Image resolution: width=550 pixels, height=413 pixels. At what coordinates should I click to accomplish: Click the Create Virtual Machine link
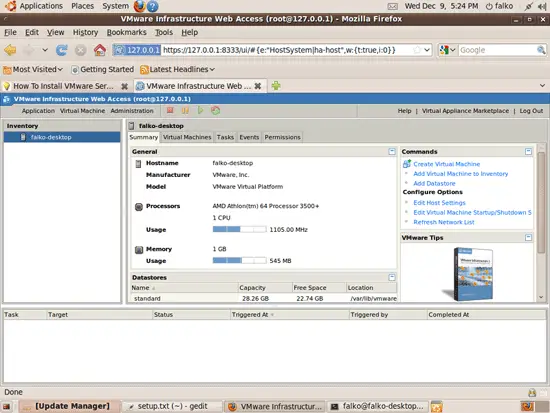[447, 164]
